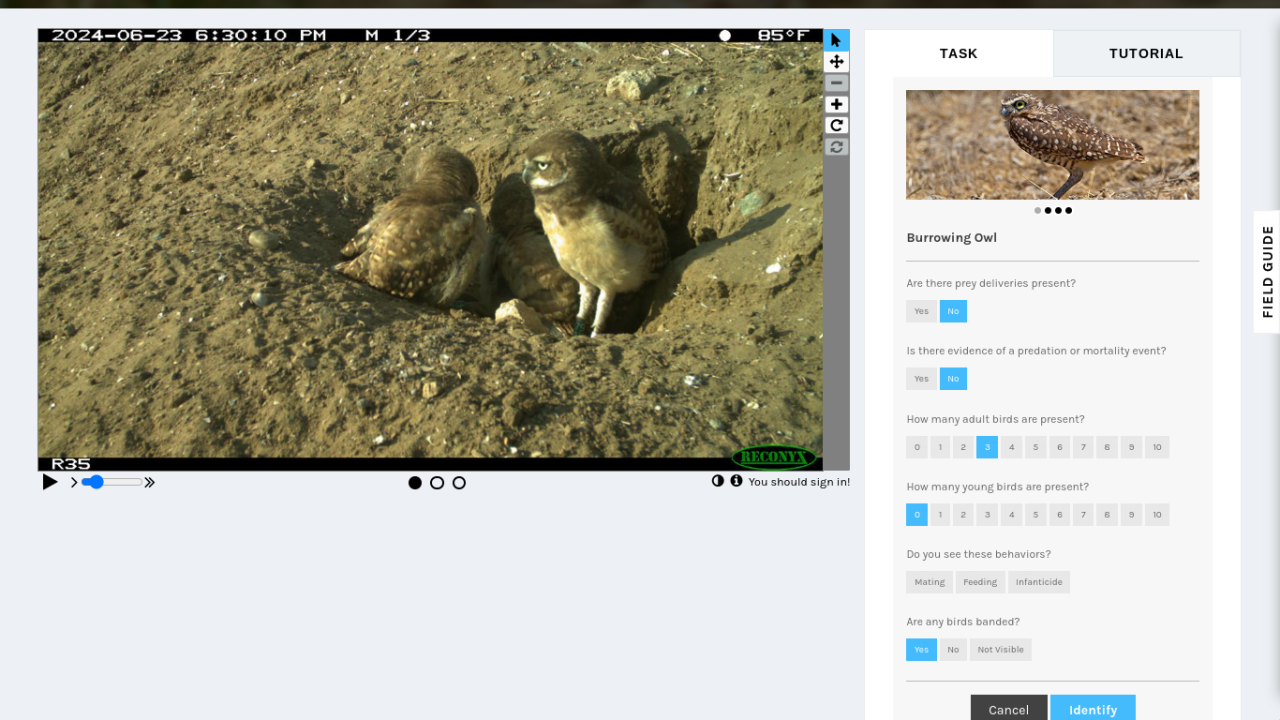Show the second frame of the sequence
Screen dimensions: 1280x720
(437, 483)
